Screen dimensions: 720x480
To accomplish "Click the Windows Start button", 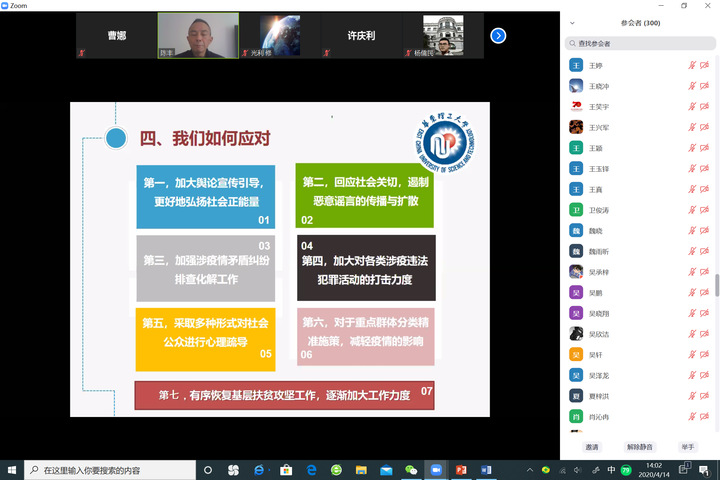I will coord(12,470).
